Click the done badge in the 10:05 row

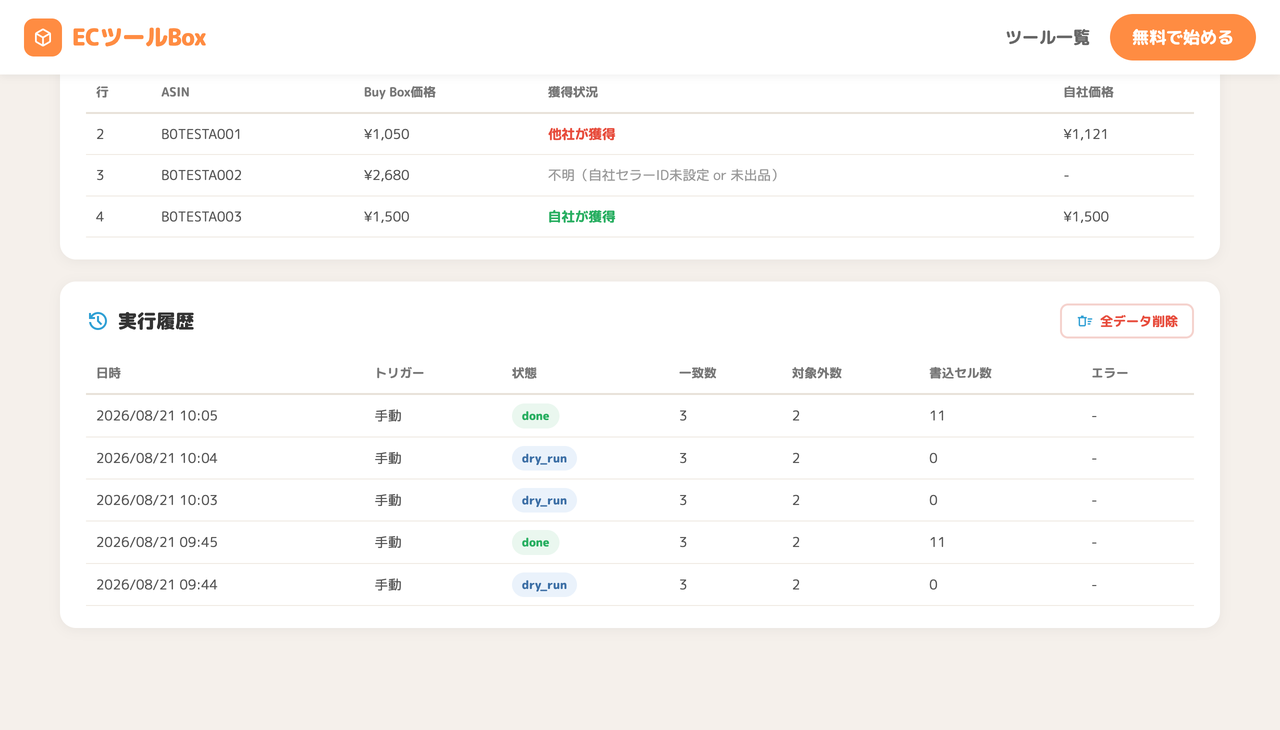(x=535, y=416)
